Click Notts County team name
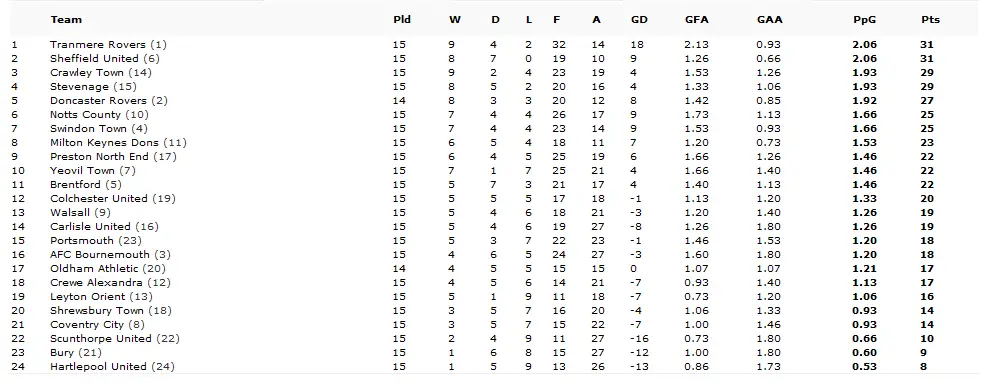Viewport: 984px width, 382px height. (85, 114)
